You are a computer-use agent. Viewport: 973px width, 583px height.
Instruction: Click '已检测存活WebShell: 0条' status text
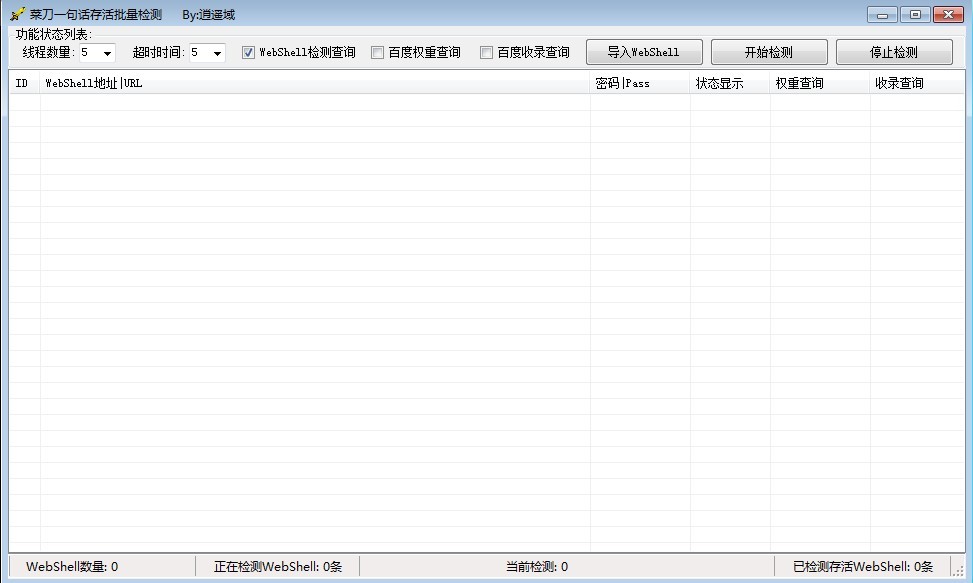(x=863, y=566)
